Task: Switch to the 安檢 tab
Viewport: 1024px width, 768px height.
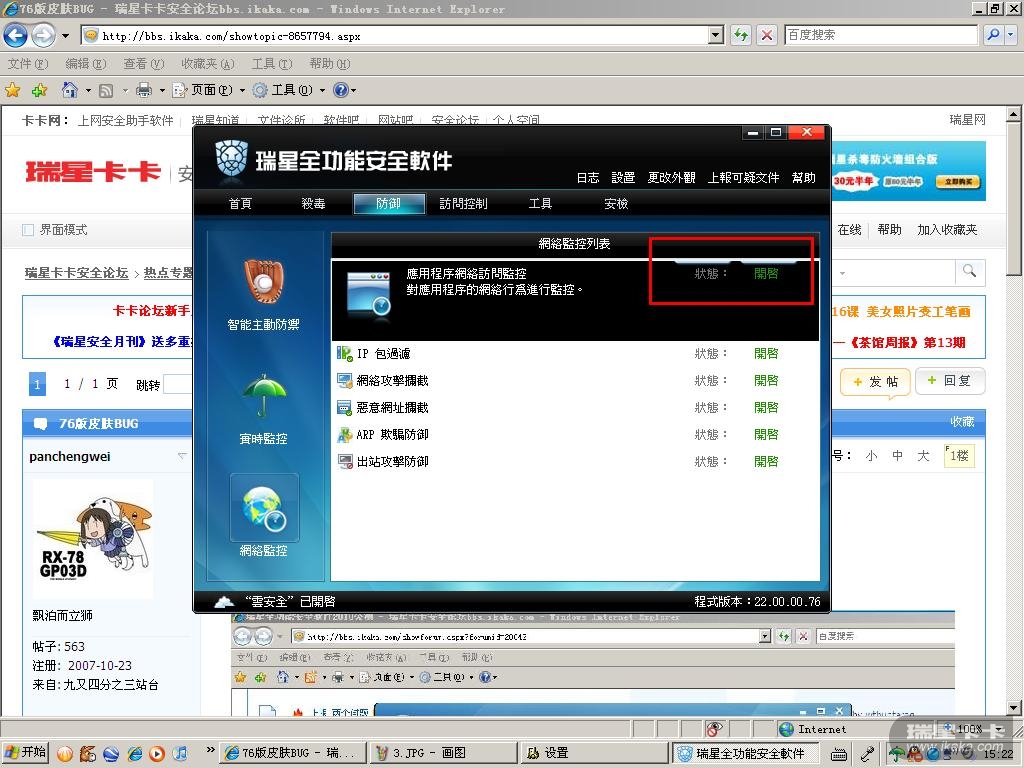Action: [x=616, y=204]
